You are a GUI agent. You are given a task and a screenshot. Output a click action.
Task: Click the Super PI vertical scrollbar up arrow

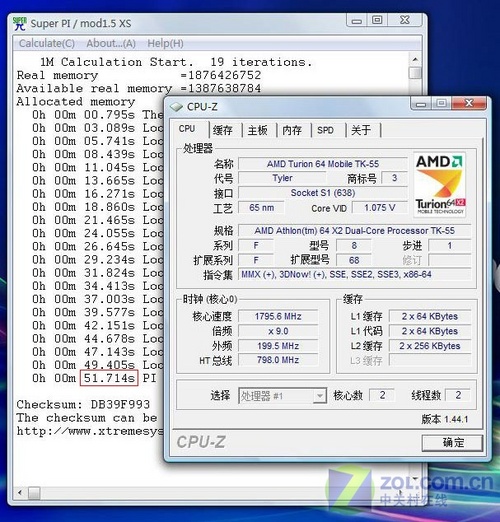point(415,60)
